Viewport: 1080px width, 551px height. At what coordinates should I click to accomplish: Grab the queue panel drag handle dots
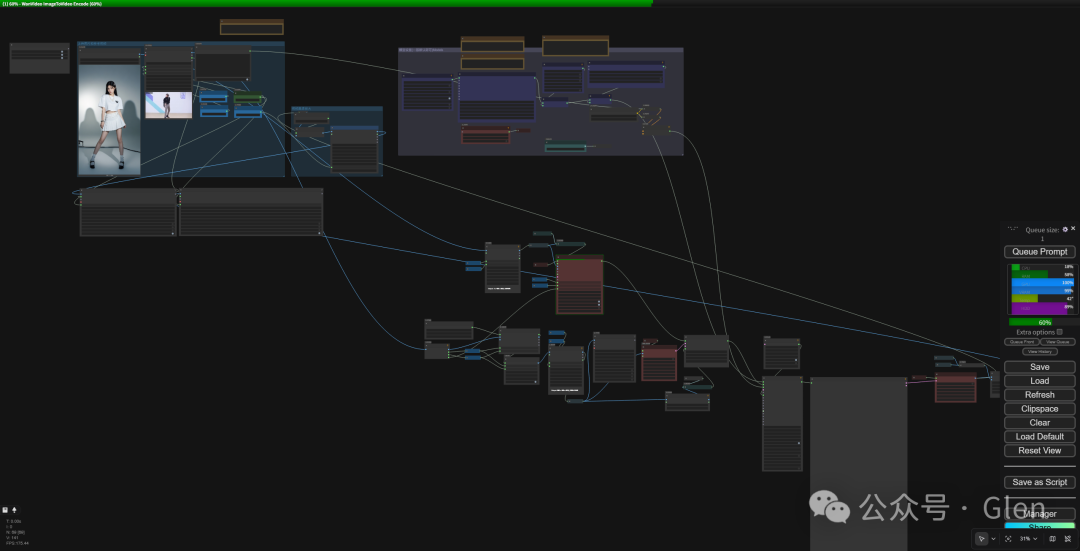pyautogui.click(x=1012, y=229)
